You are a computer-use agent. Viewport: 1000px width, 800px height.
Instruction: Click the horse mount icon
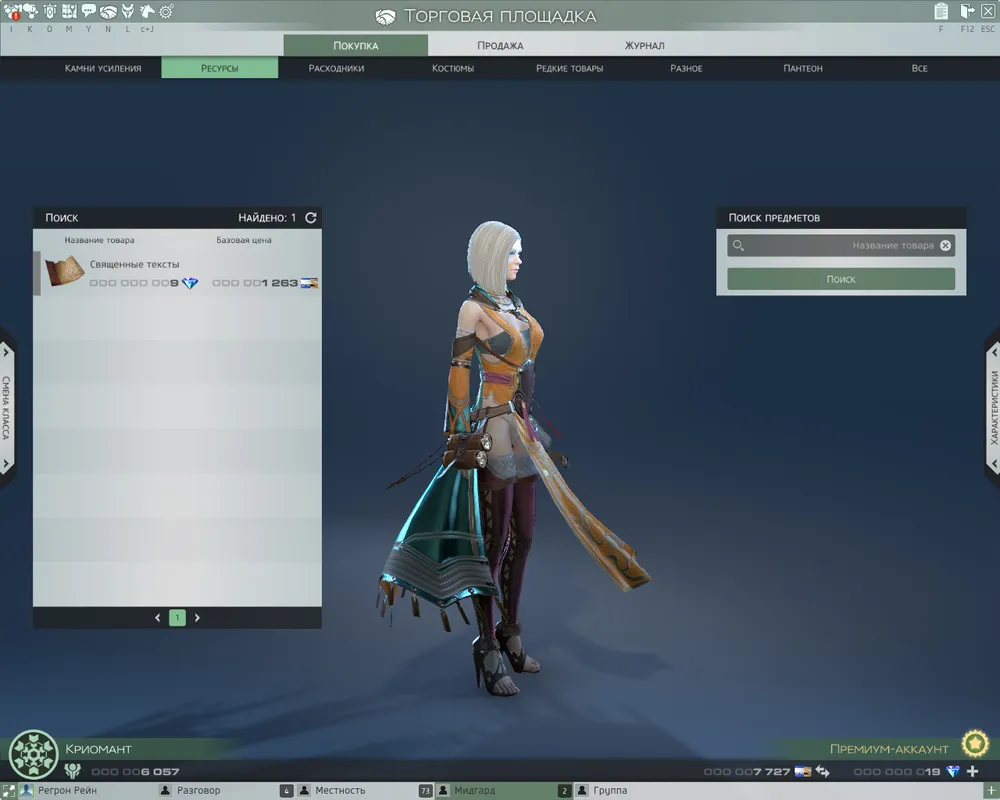[x=147, y=12]
